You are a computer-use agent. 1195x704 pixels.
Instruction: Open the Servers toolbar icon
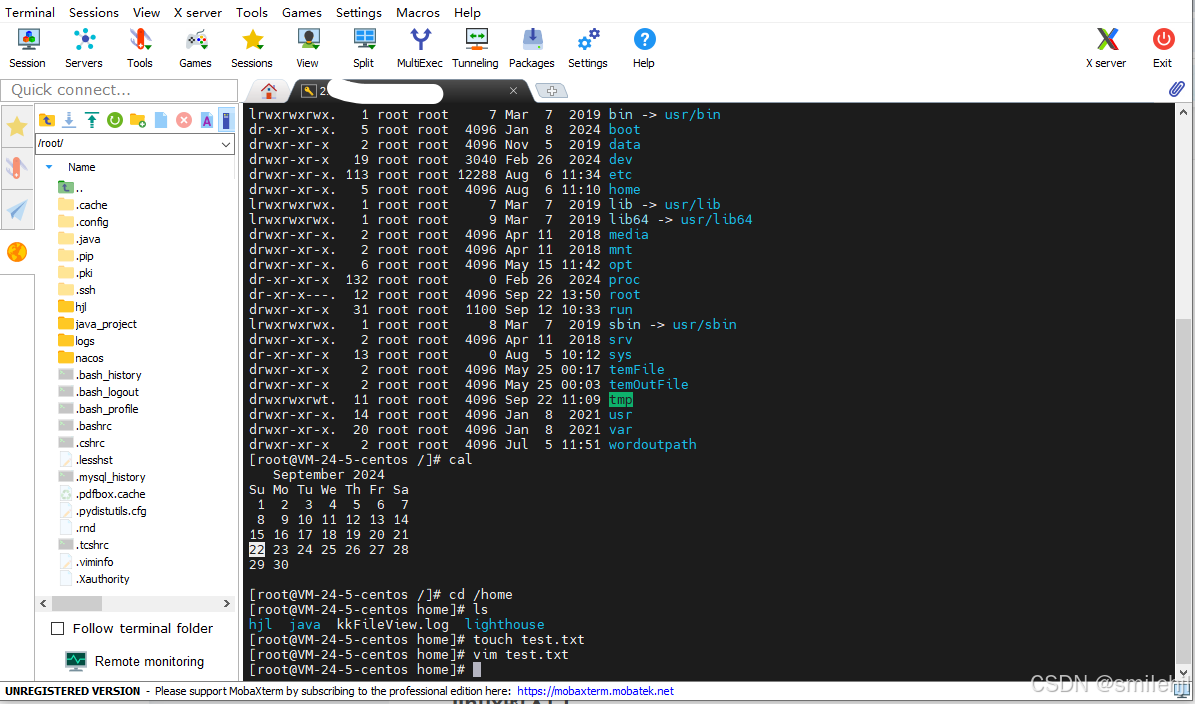pyautogui.click(x=84, y=49)
